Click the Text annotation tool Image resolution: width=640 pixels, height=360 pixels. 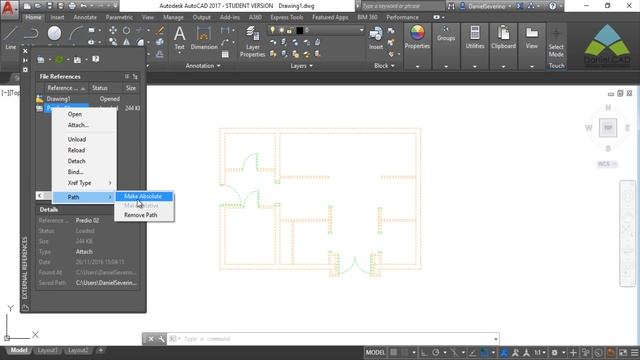[180, 38]
